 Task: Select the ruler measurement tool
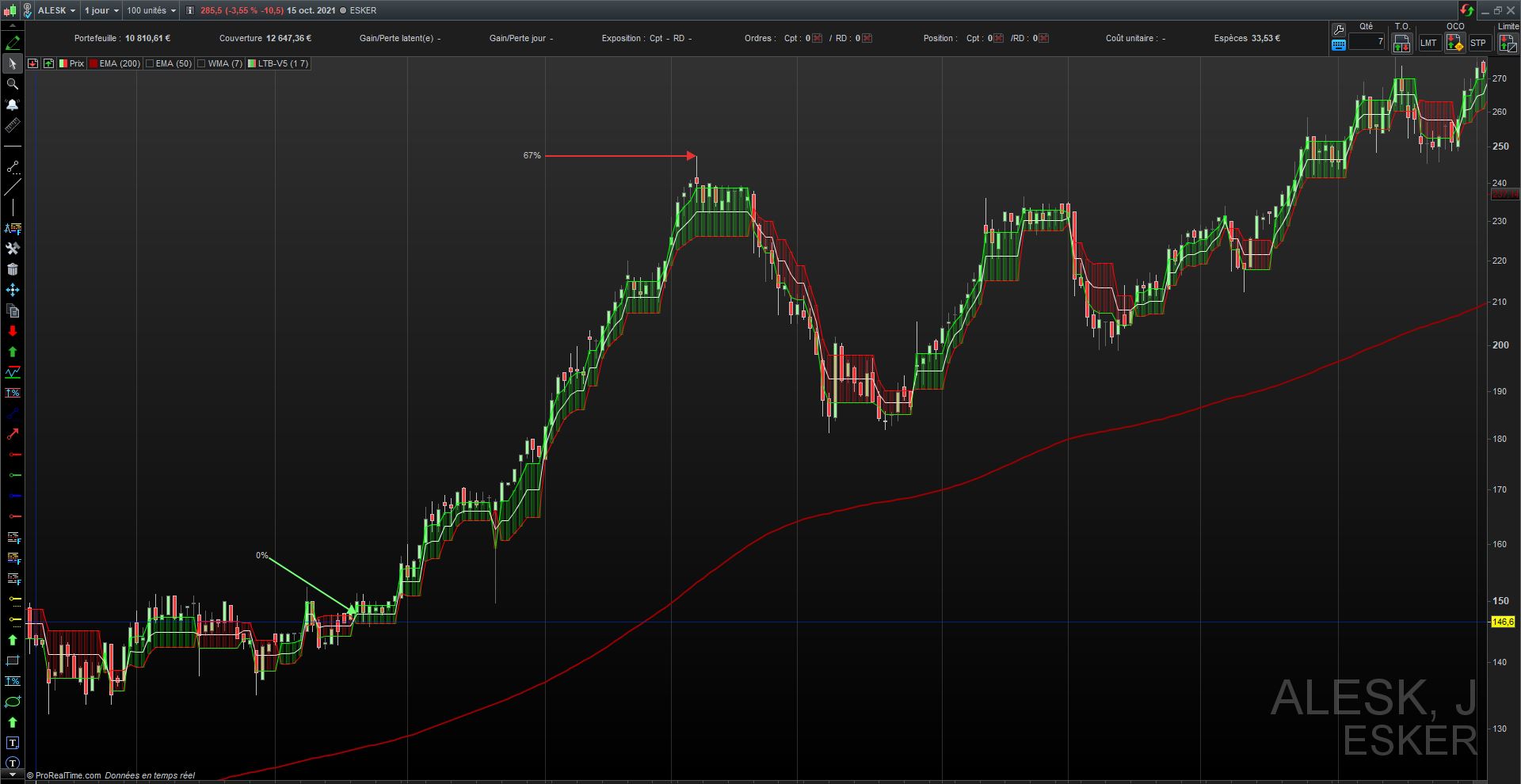pyautogui.click(x=13, y=125)
